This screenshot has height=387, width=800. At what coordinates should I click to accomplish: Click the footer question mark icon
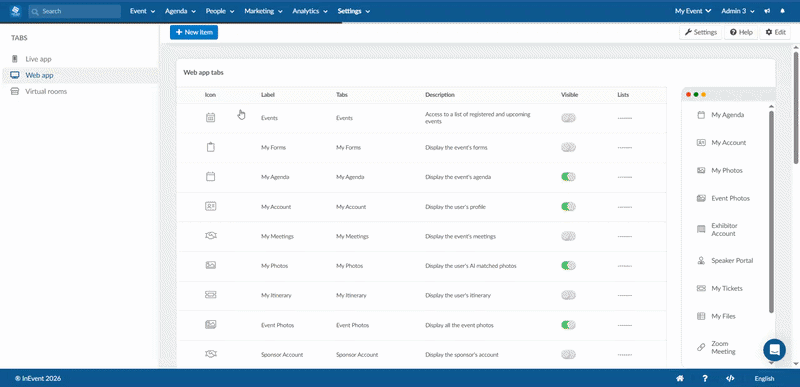(x=705, y=378)
